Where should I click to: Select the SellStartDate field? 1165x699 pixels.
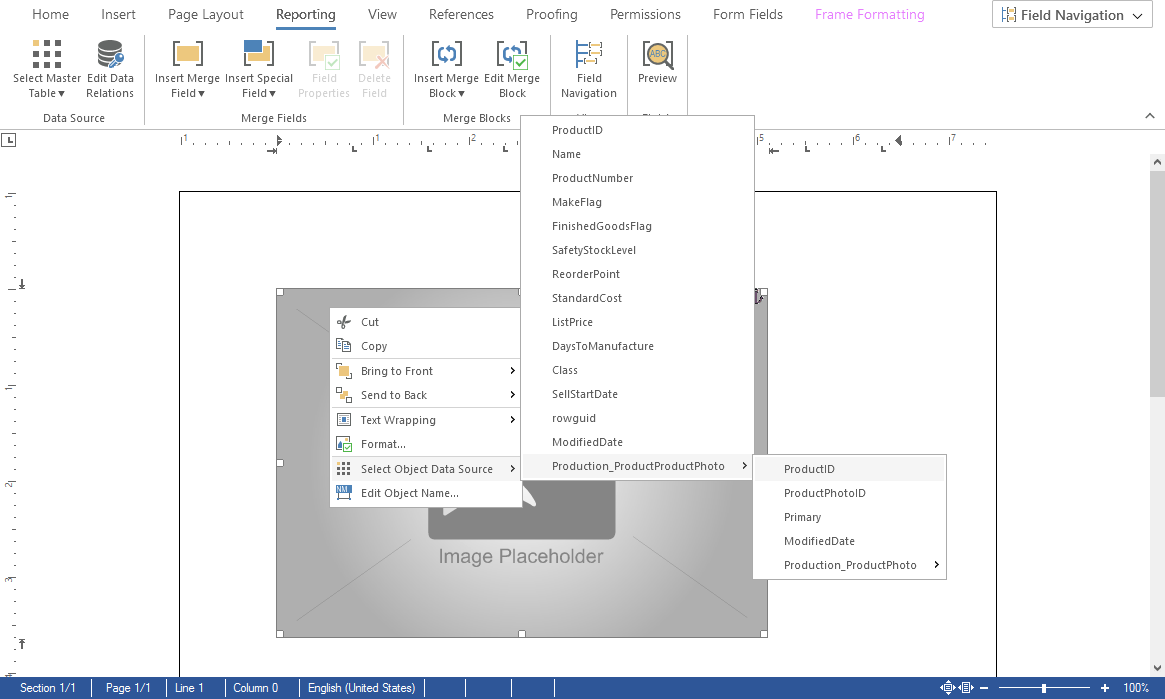pyautogui.click(x=637, y=394)
